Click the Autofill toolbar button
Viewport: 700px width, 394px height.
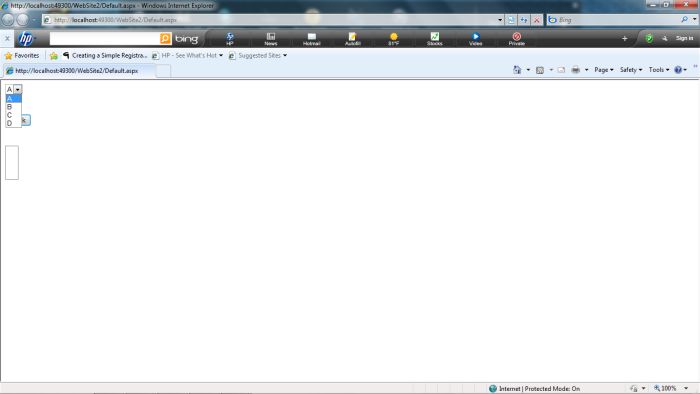click(353, 39)
